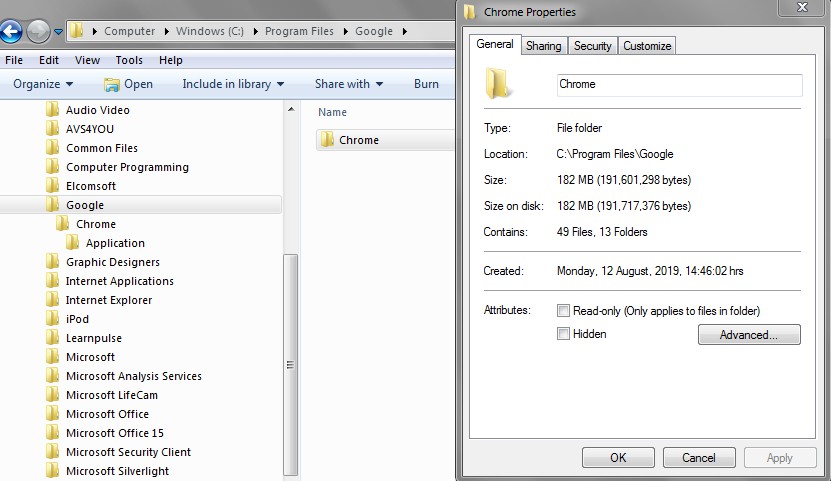Switch to Security tab in Chrome Properties

(593, 46)
